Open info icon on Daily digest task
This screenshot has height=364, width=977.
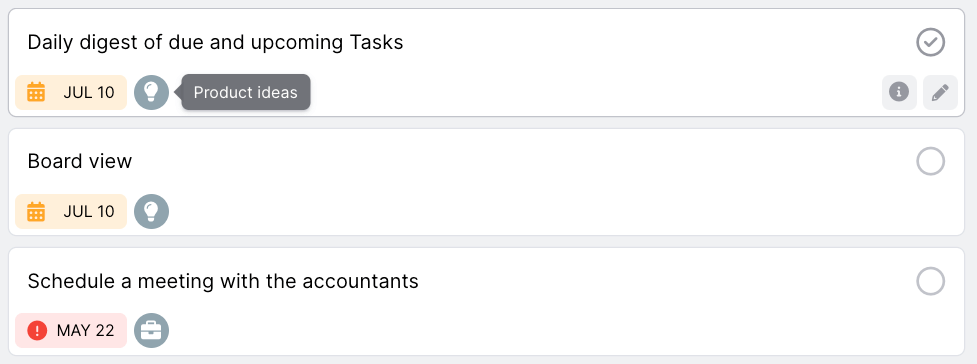898,92
